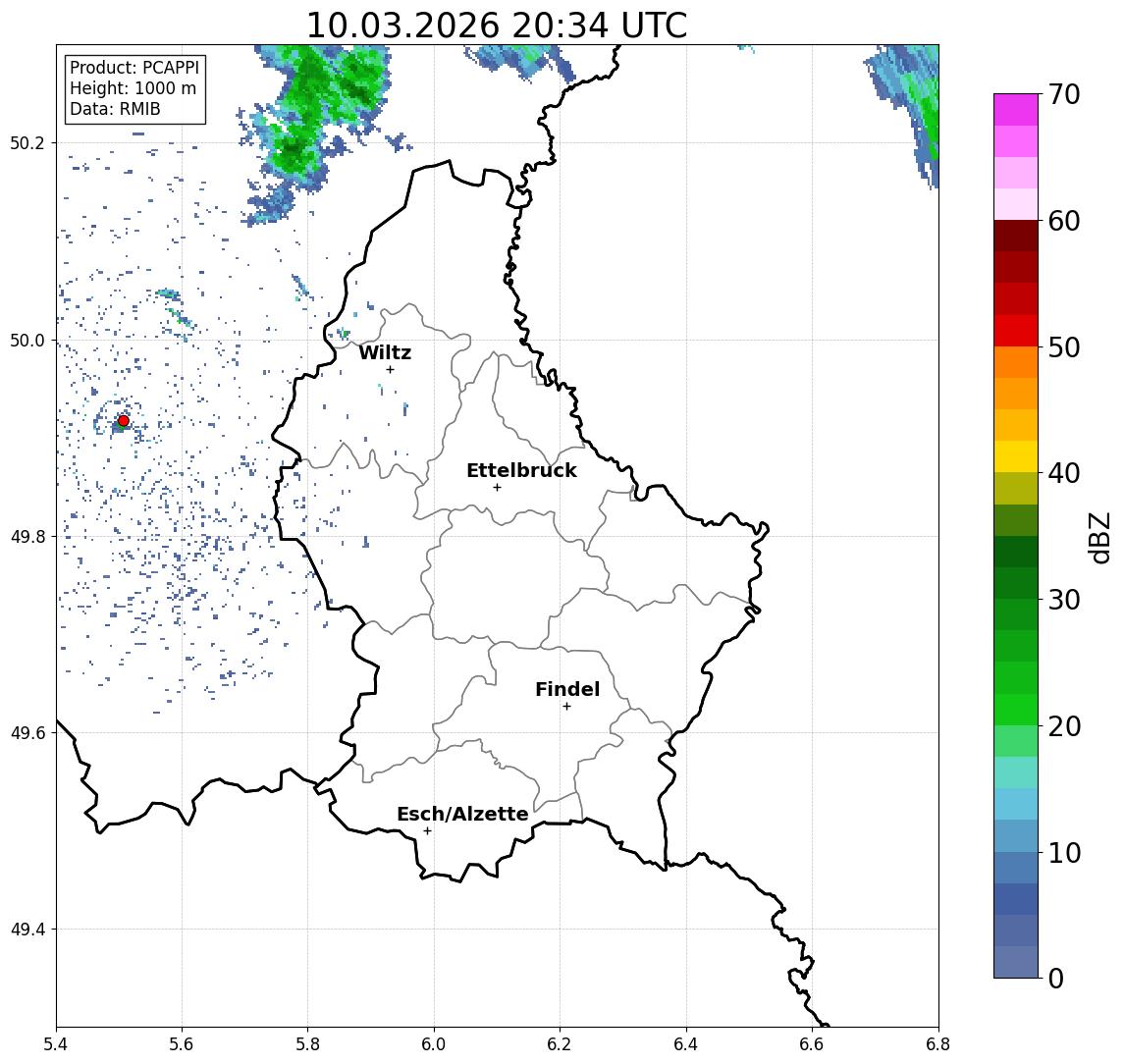Click the 5.6 longitude axis label
Viewport: 1124px width, 1064px height.
tap(182, 1044)
